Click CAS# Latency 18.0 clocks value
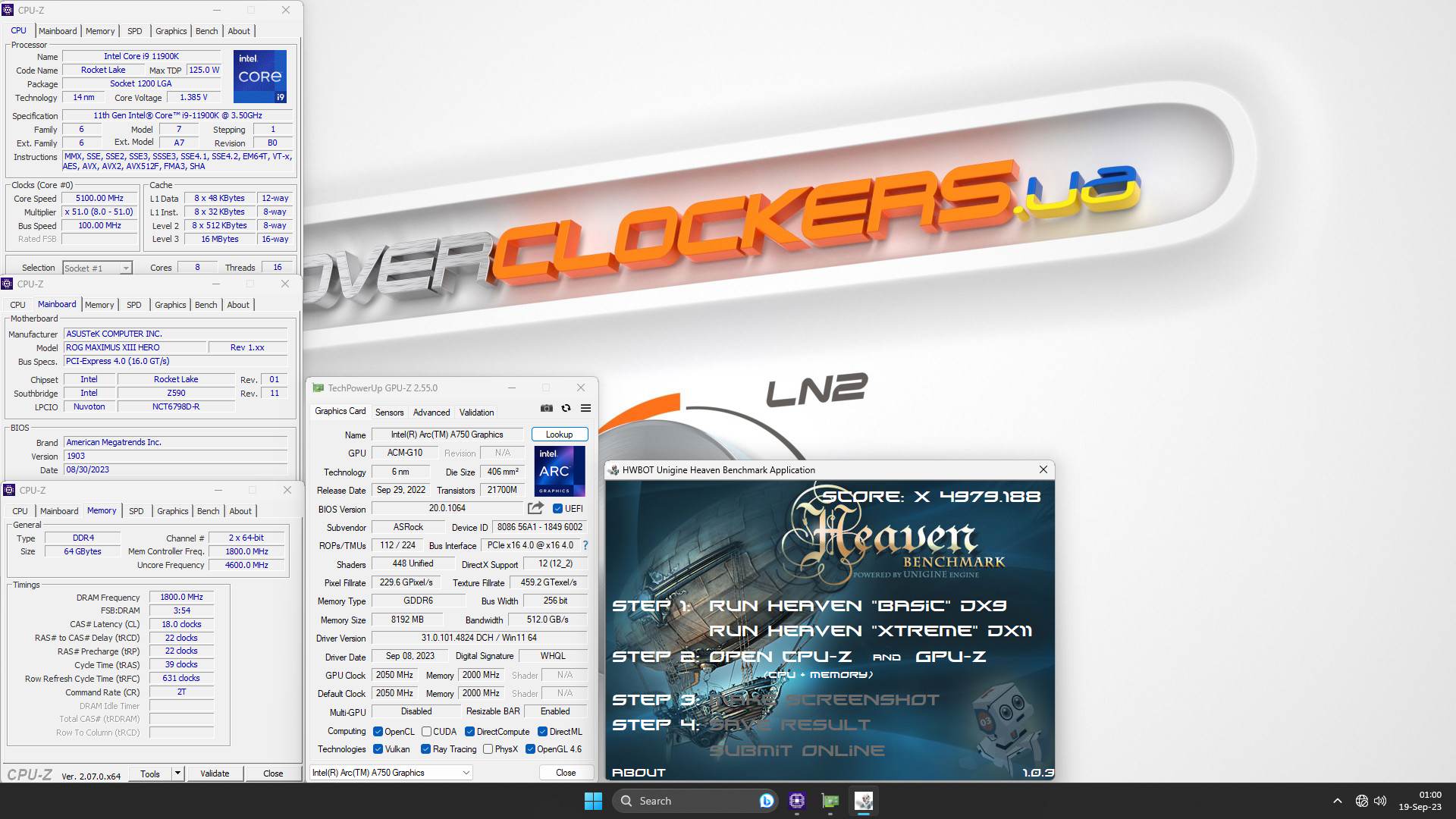The image size is (1456, 819). [x=181, y=624]
